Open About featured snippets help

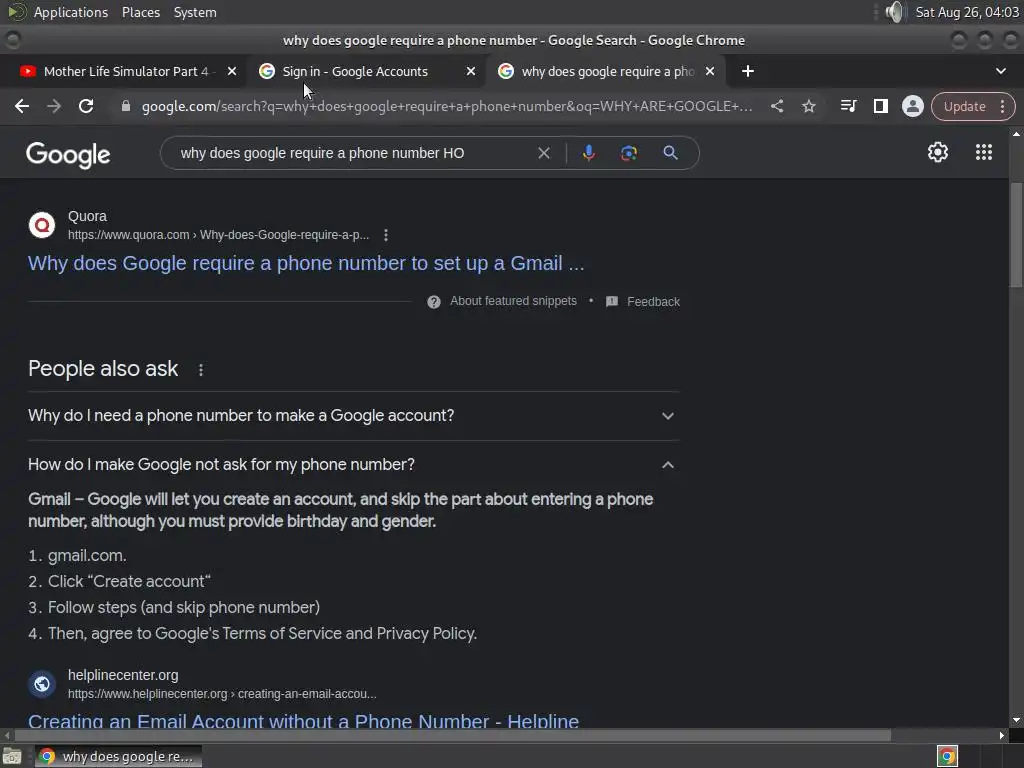click(x=502, y=301)
